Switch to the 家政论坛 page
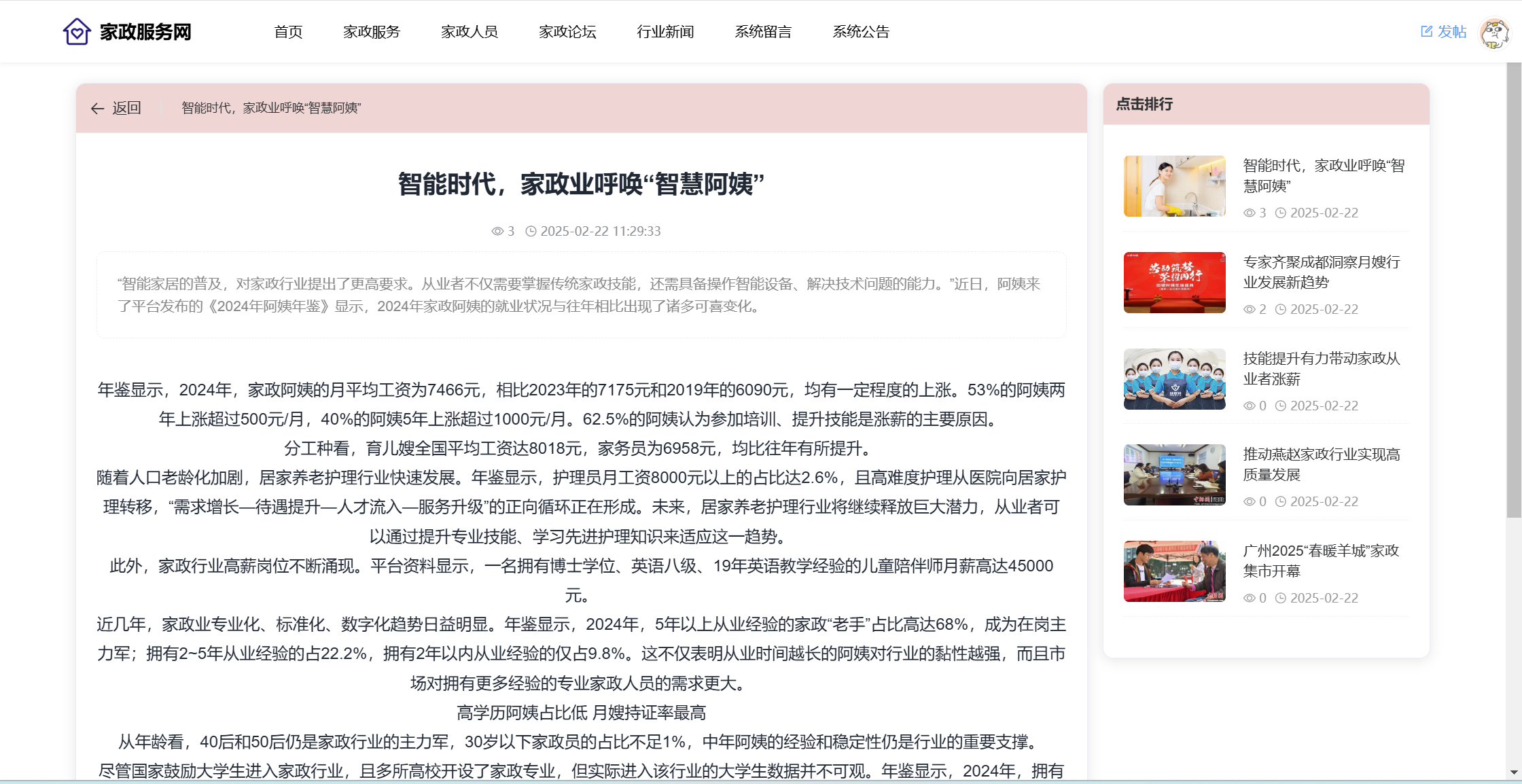This screenshot has height=784, width=1522. pyautogui.click(x=567, y=32)
